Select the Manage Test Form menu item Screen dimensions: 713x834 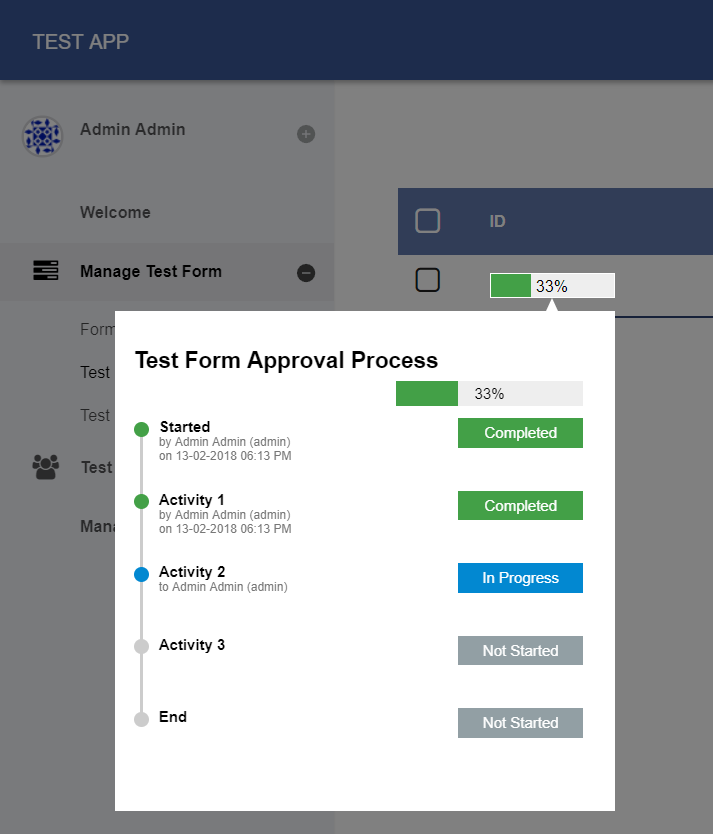151,271
